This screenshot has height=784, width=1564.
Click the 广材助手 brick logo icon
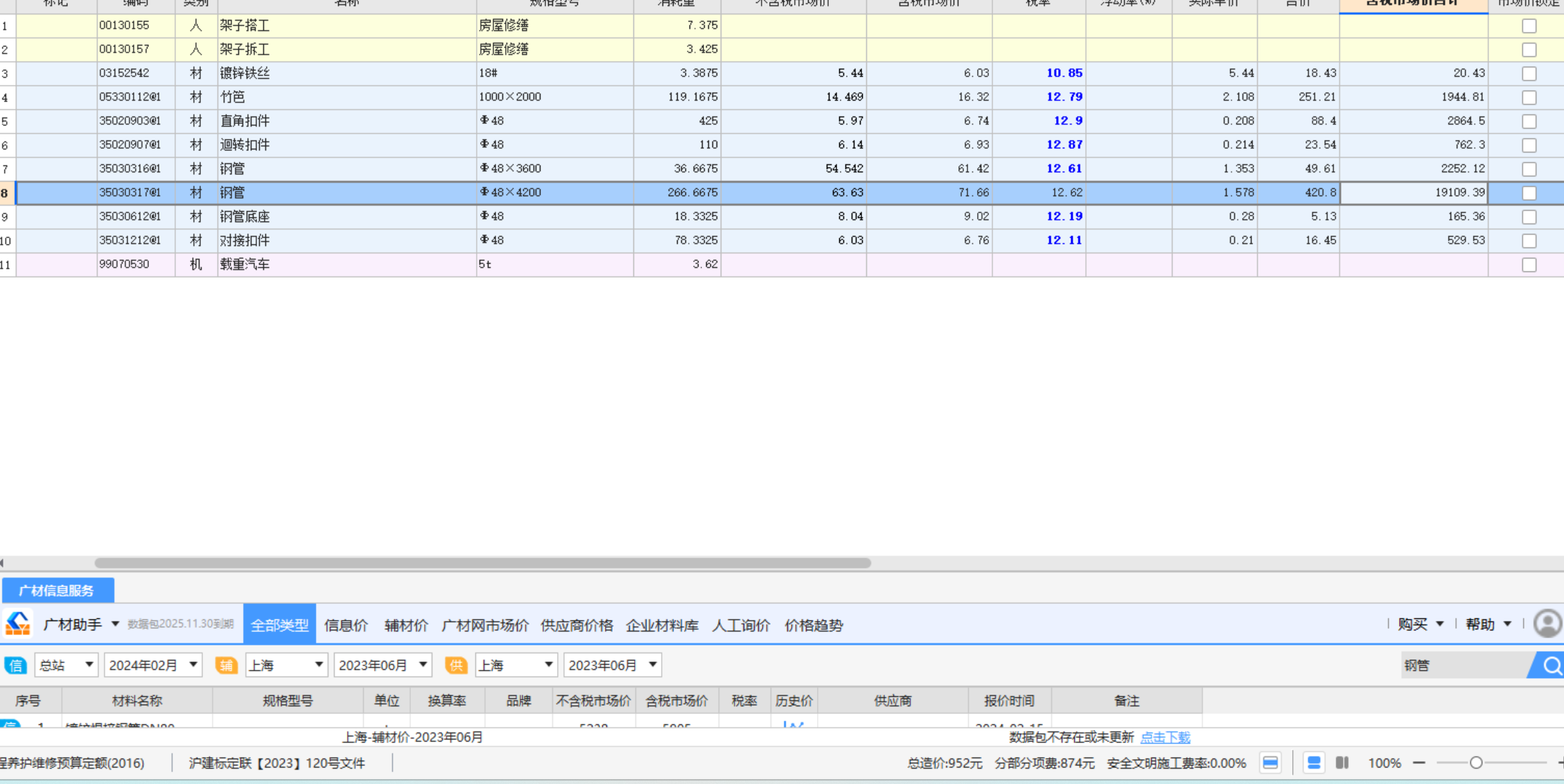18,624
